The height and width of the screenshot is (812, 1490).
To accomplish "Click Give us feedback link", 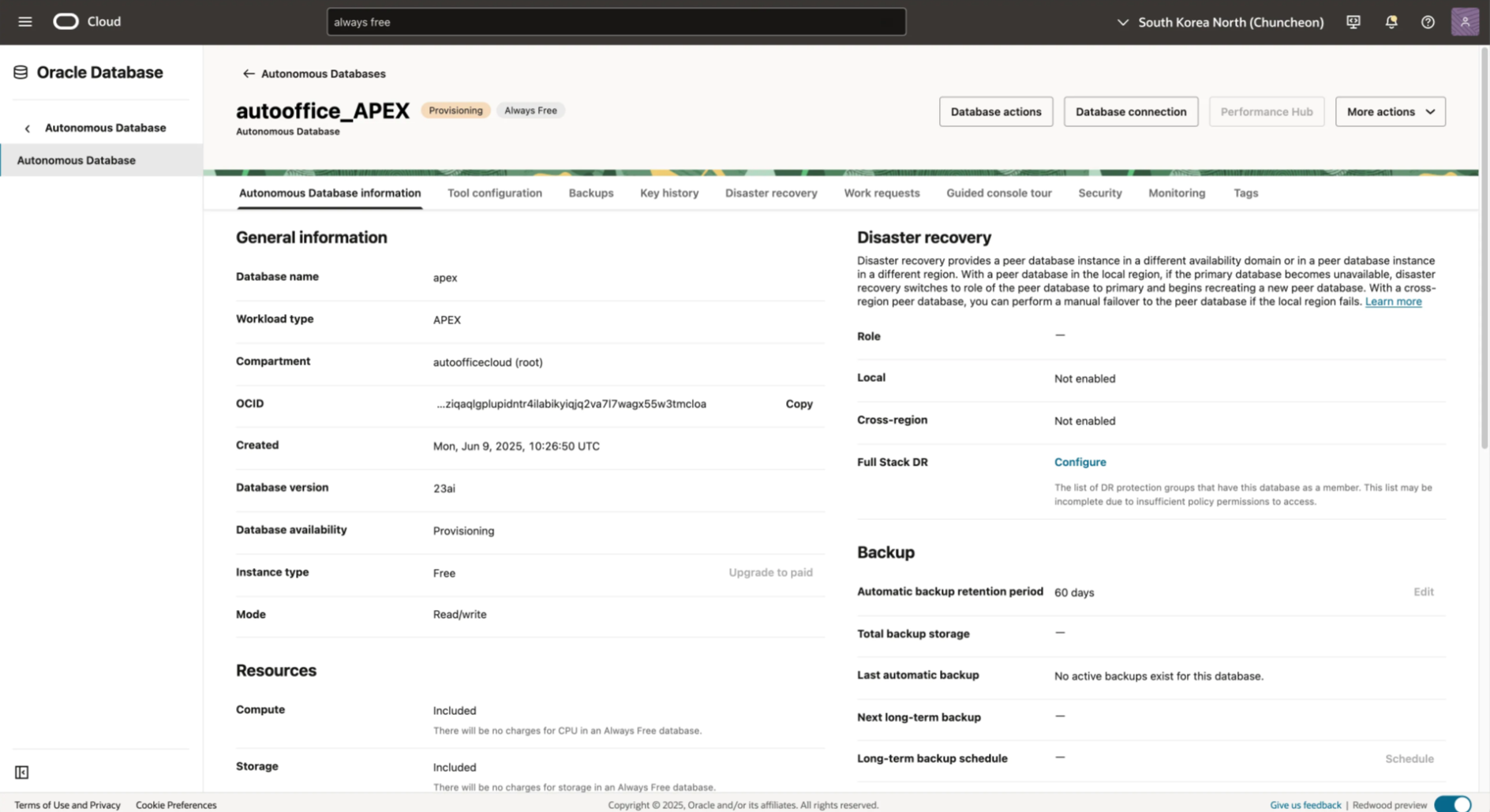I will tap(1305, 805).
